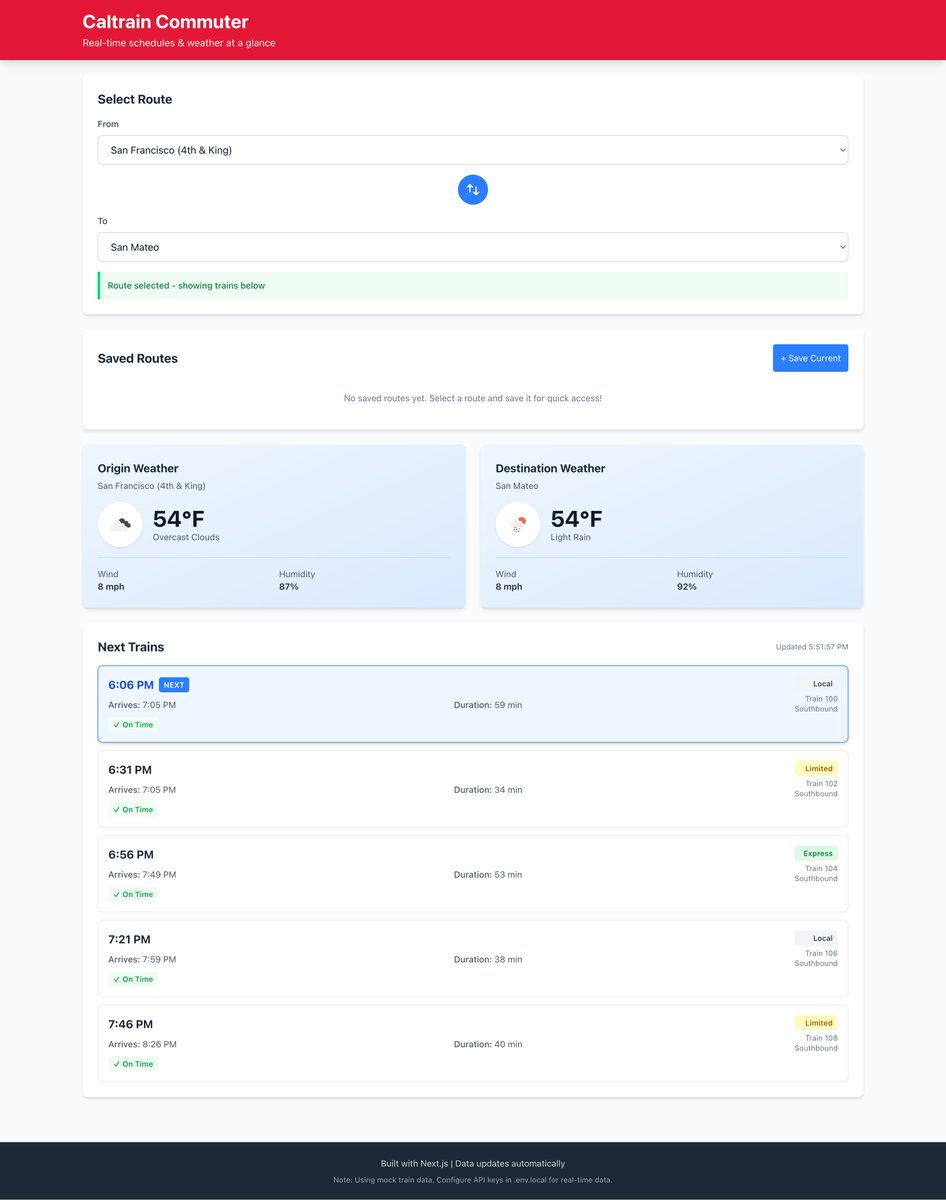Click 'Arrives: 8:26 PM' text
Image resolution: width=946 pixels, height=1200 pixels.
tap(142, 1045)
